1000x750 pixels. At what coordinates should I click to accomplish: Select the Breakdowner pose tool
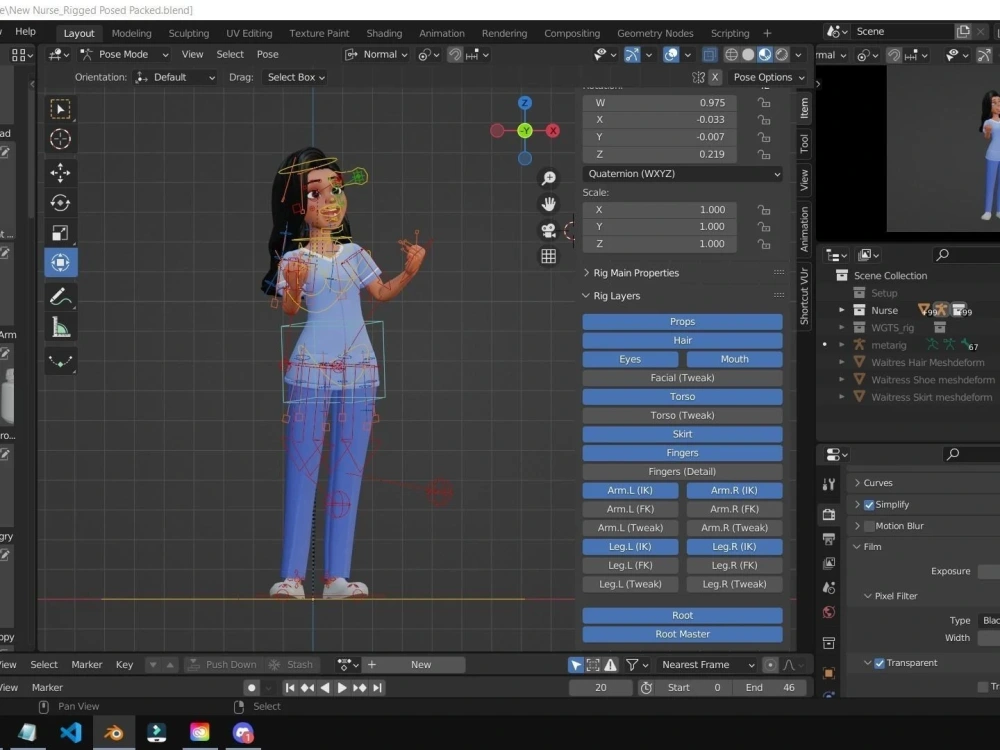click(x=61, y=361)
